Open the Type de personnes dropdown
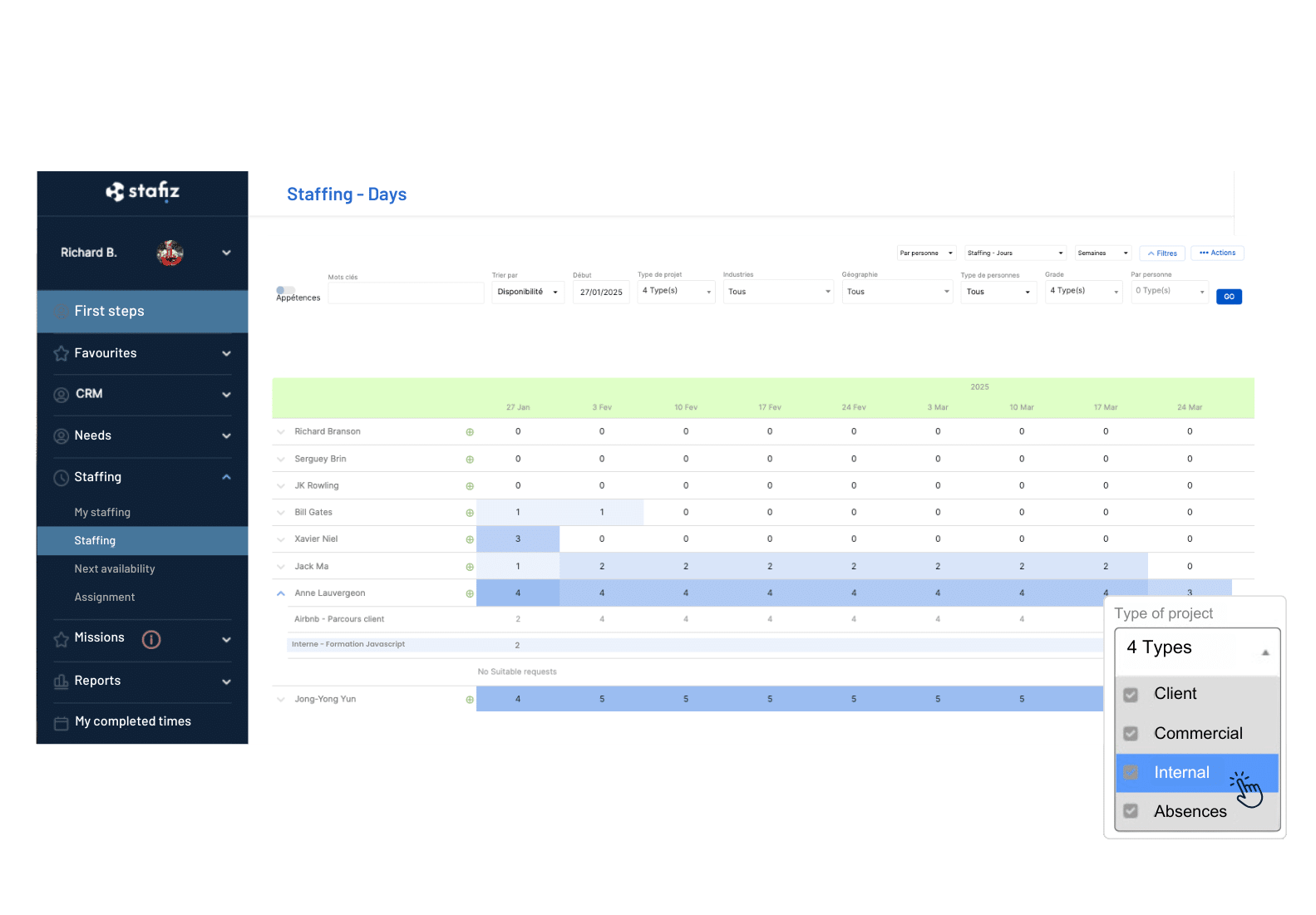 (x=998, y=292)
